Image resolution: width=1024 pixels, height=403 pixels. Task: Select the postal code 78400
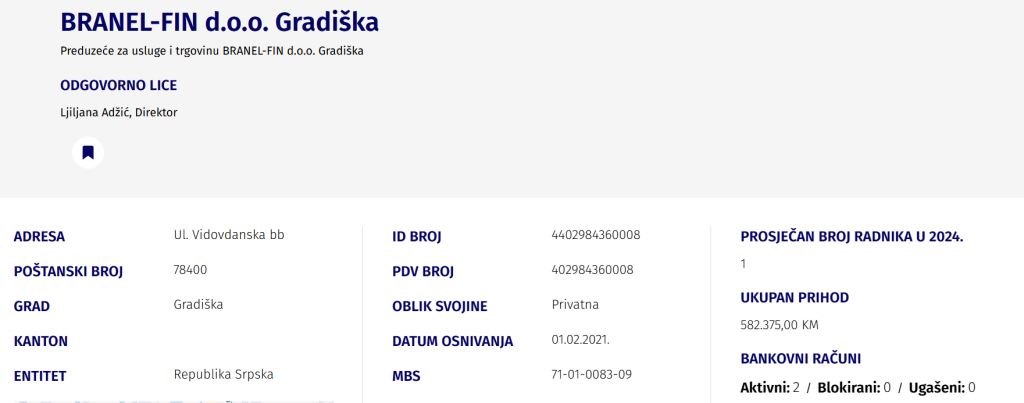point(190,270)
